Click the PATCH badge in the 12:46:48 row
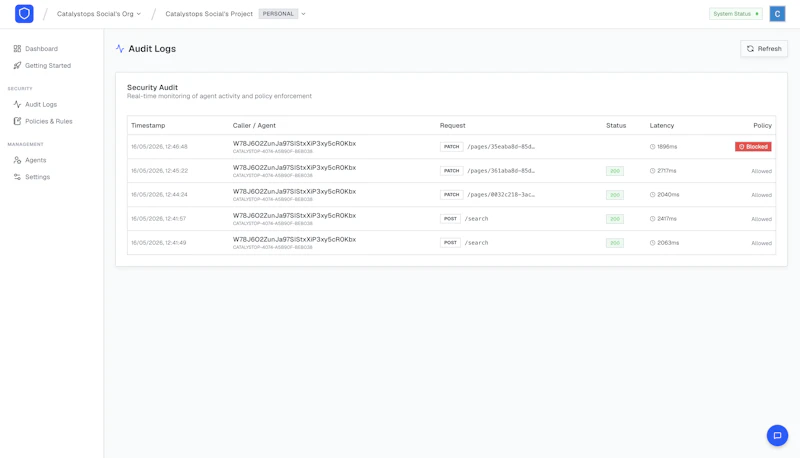The image size is (800, 458). [452, 146]
